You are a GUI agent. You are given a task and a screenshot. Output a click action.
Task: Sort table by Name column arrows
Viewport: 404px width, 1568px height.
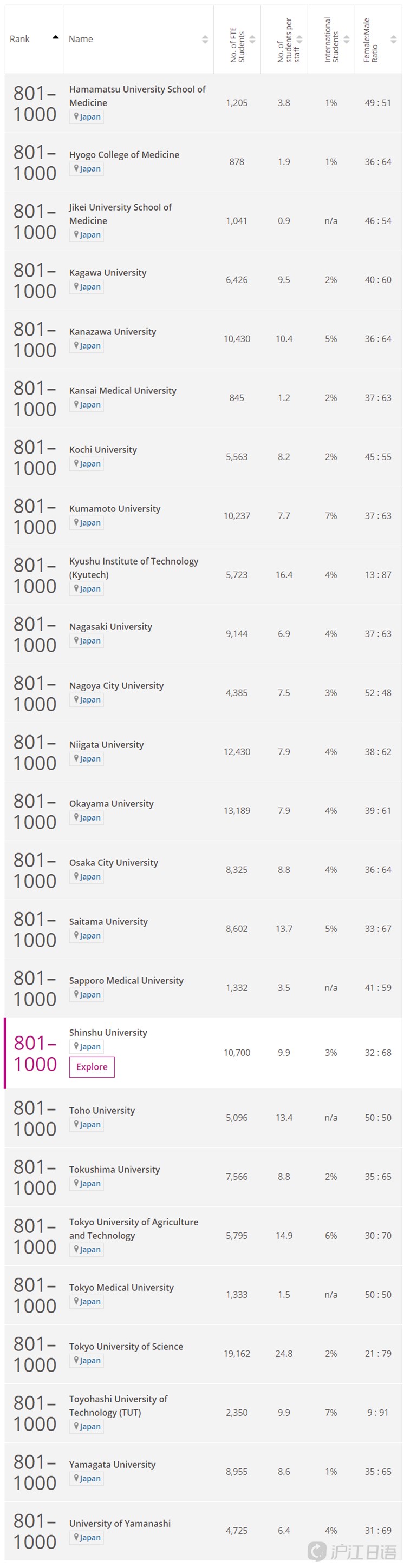coord(205,40)
